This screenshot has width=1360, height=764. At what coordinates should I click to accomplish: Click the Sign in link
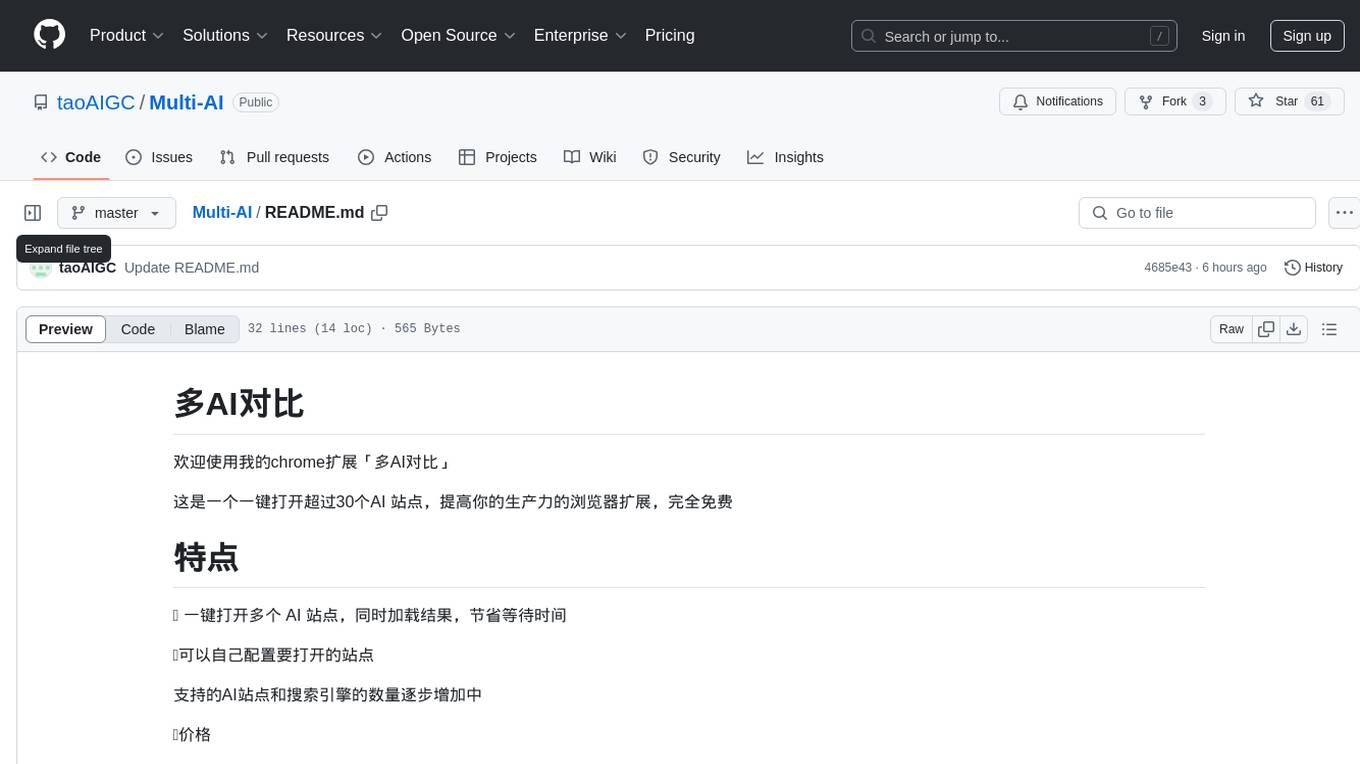(1223, 36)
